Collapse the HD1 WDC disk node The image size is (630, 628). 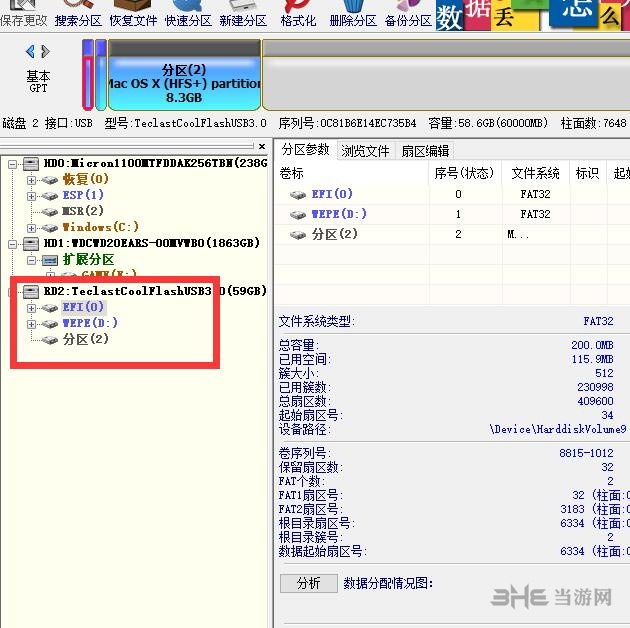[12, 244]
